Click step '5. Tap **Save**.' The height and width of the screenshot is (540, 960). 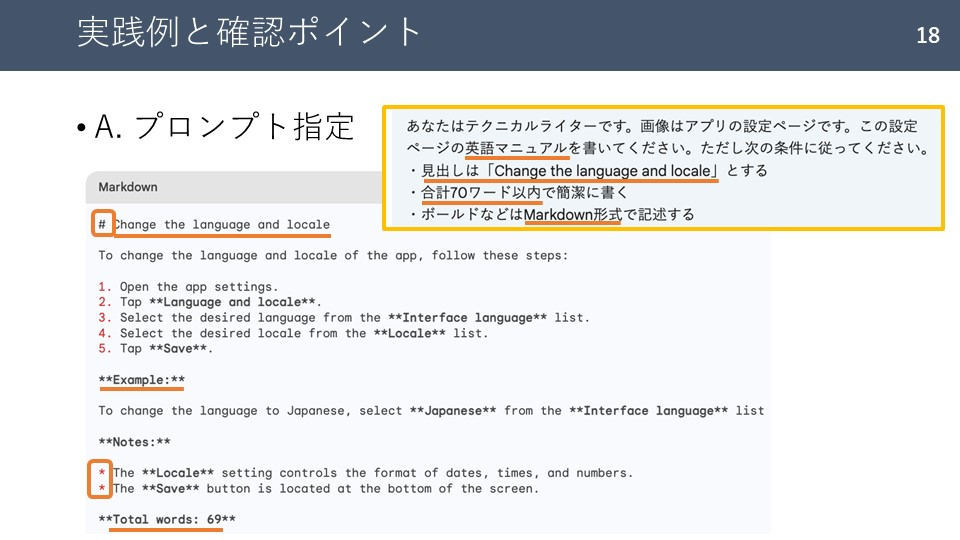pos(156,348)
